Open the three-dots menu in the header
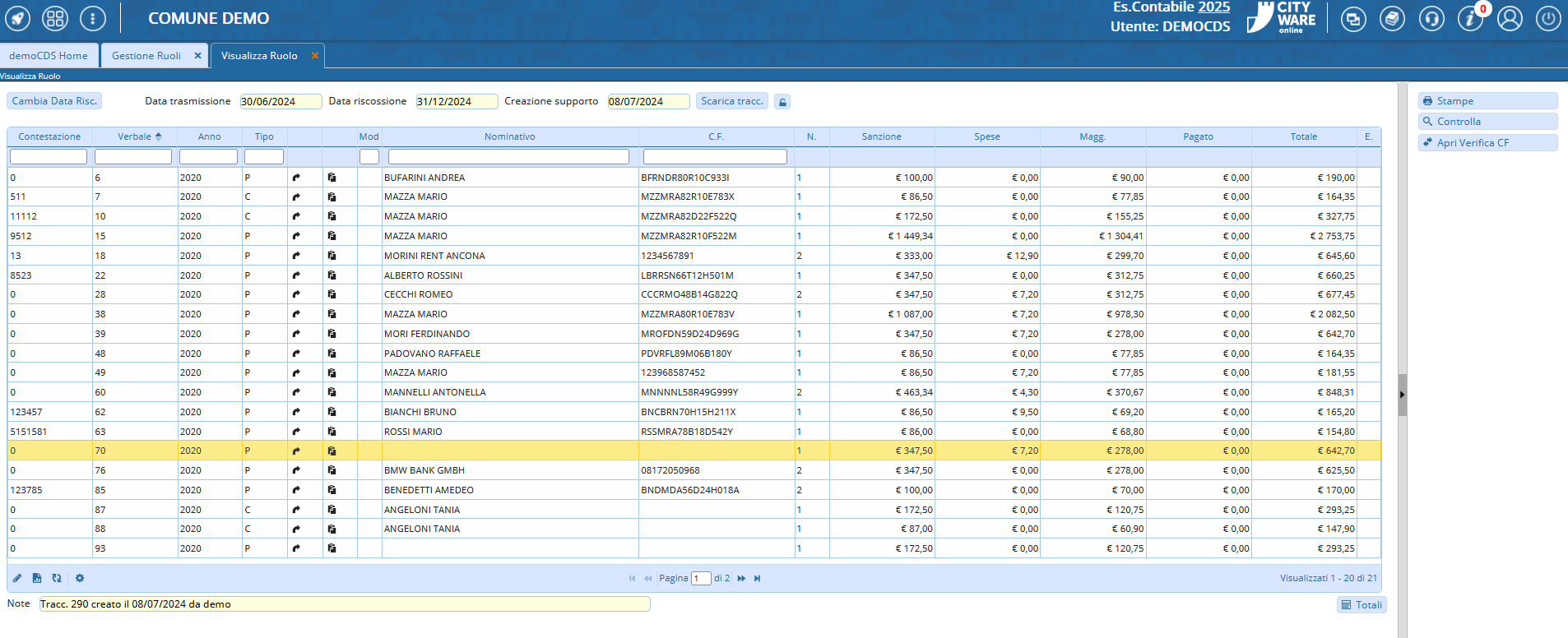This screenshot has width=1568, height=638. click(93, 18)
